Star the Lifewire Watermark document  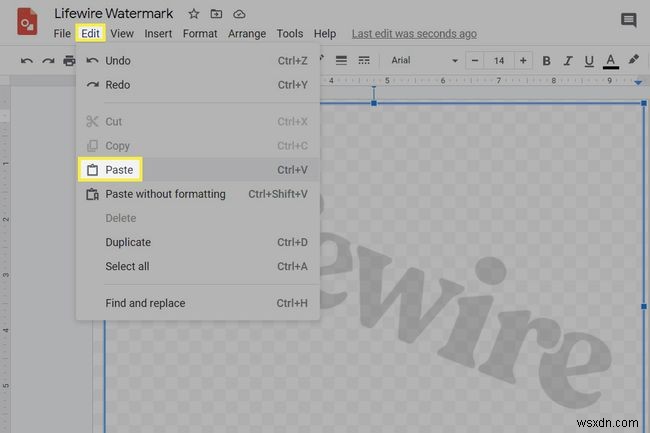(x=194, y=14)
